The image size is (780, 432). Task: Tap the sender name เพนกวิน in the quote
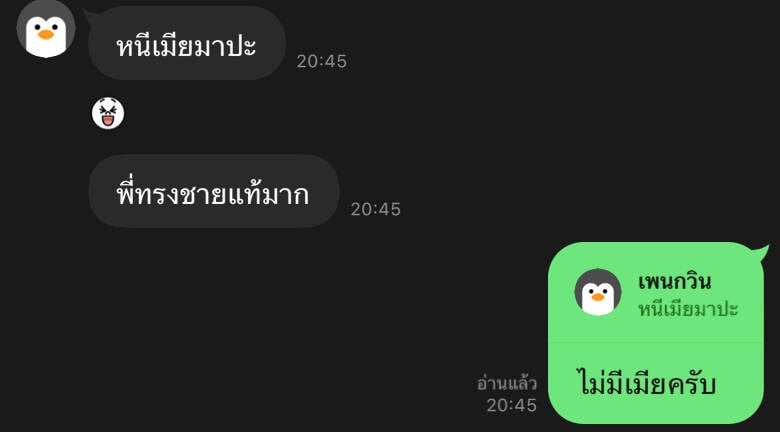[674, 282]
